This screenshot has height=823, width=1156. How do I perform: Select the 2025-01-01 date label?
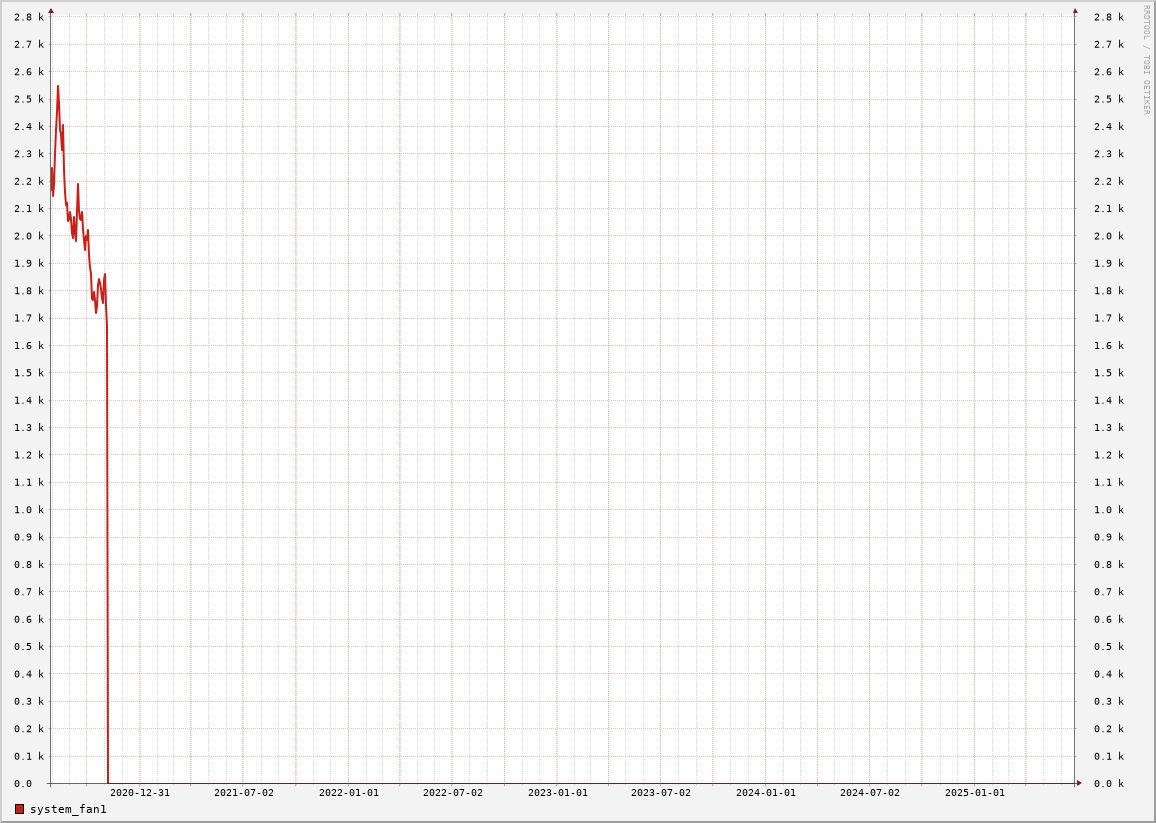click(x=974, y=793)
